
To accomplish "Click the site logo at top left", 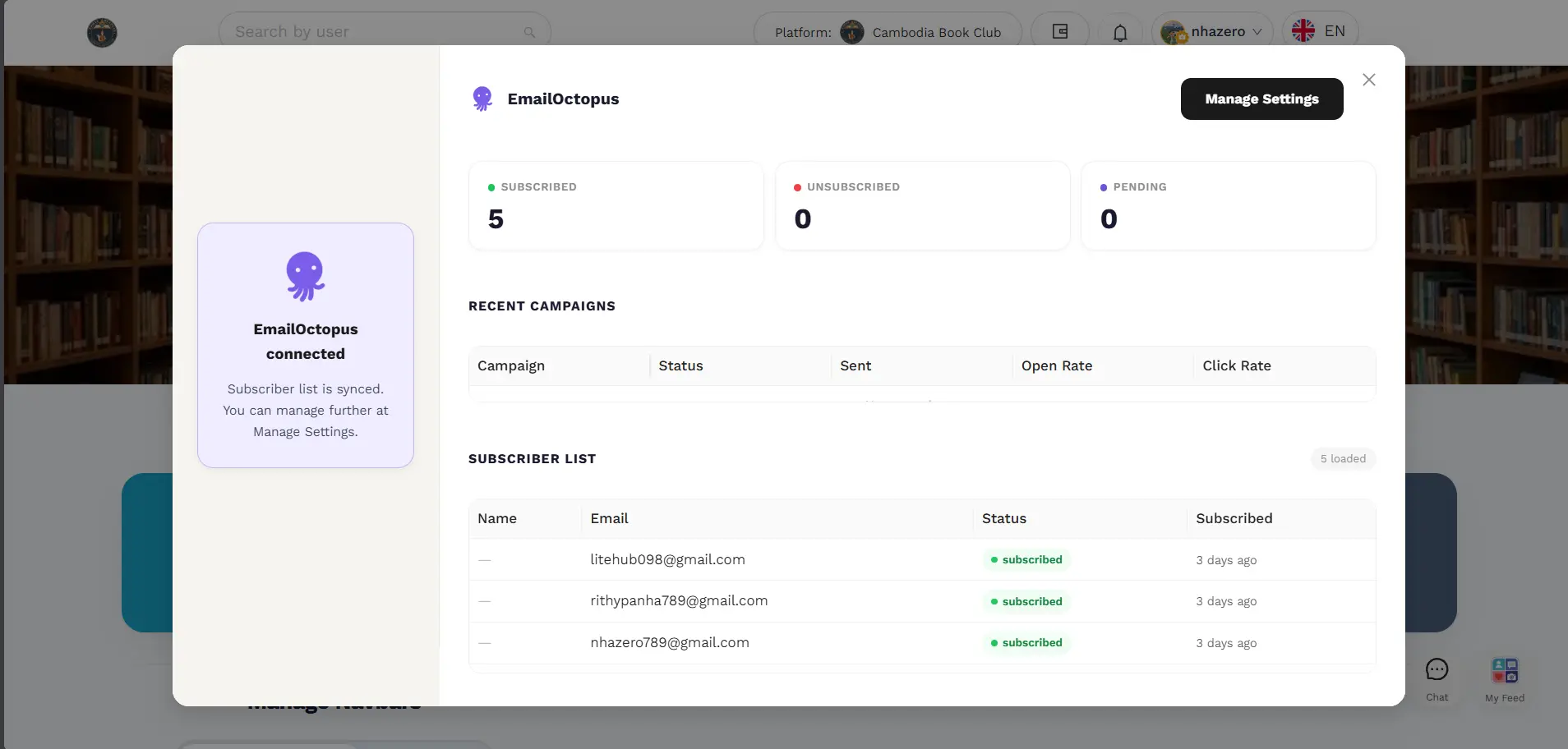I will [102, 32].
